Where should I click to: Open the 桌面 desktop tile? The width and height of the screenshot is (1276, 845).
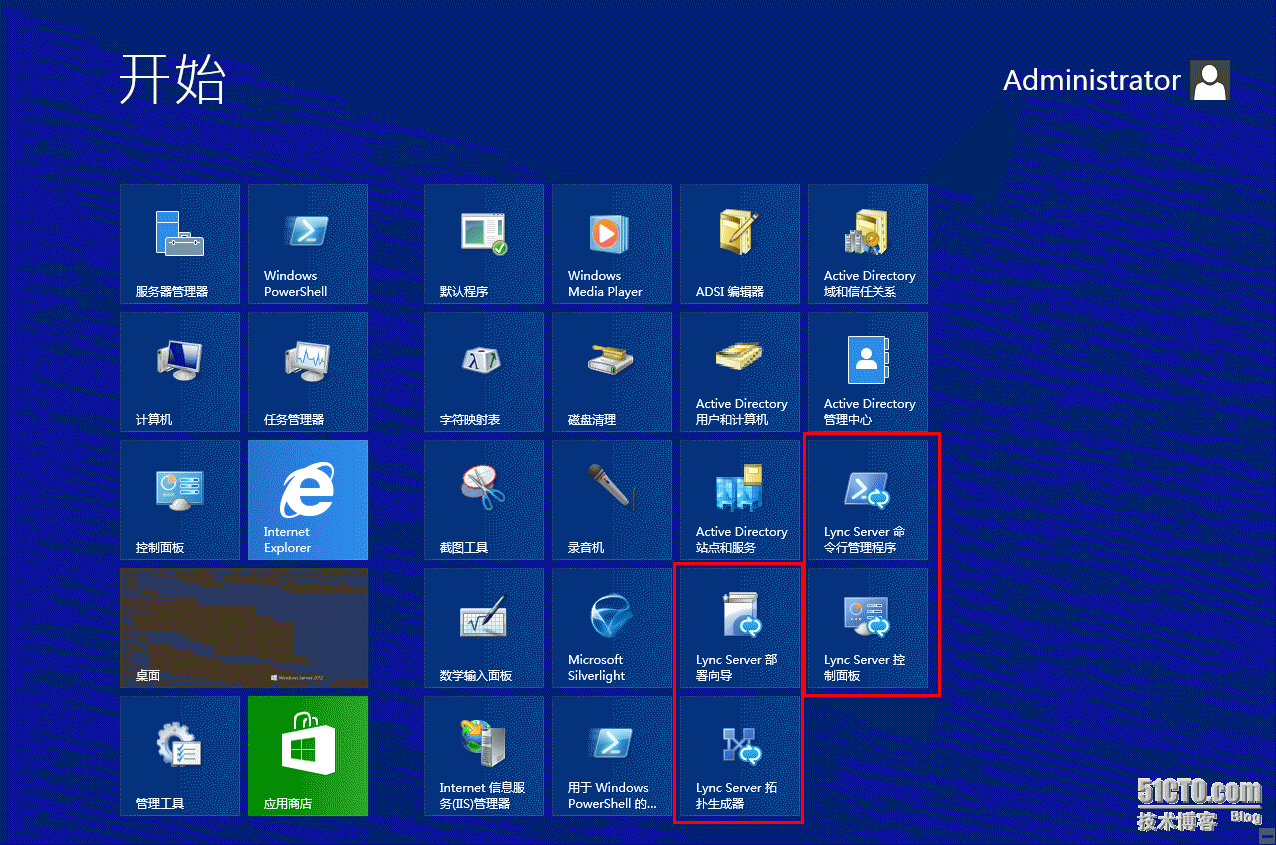244,628
